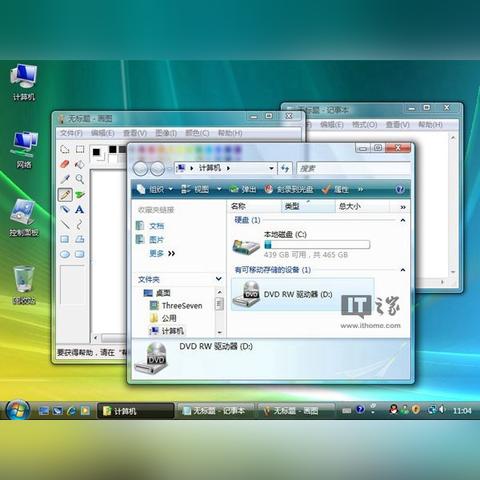Open the 查看(V) menu in Notepad

[397, 125]
